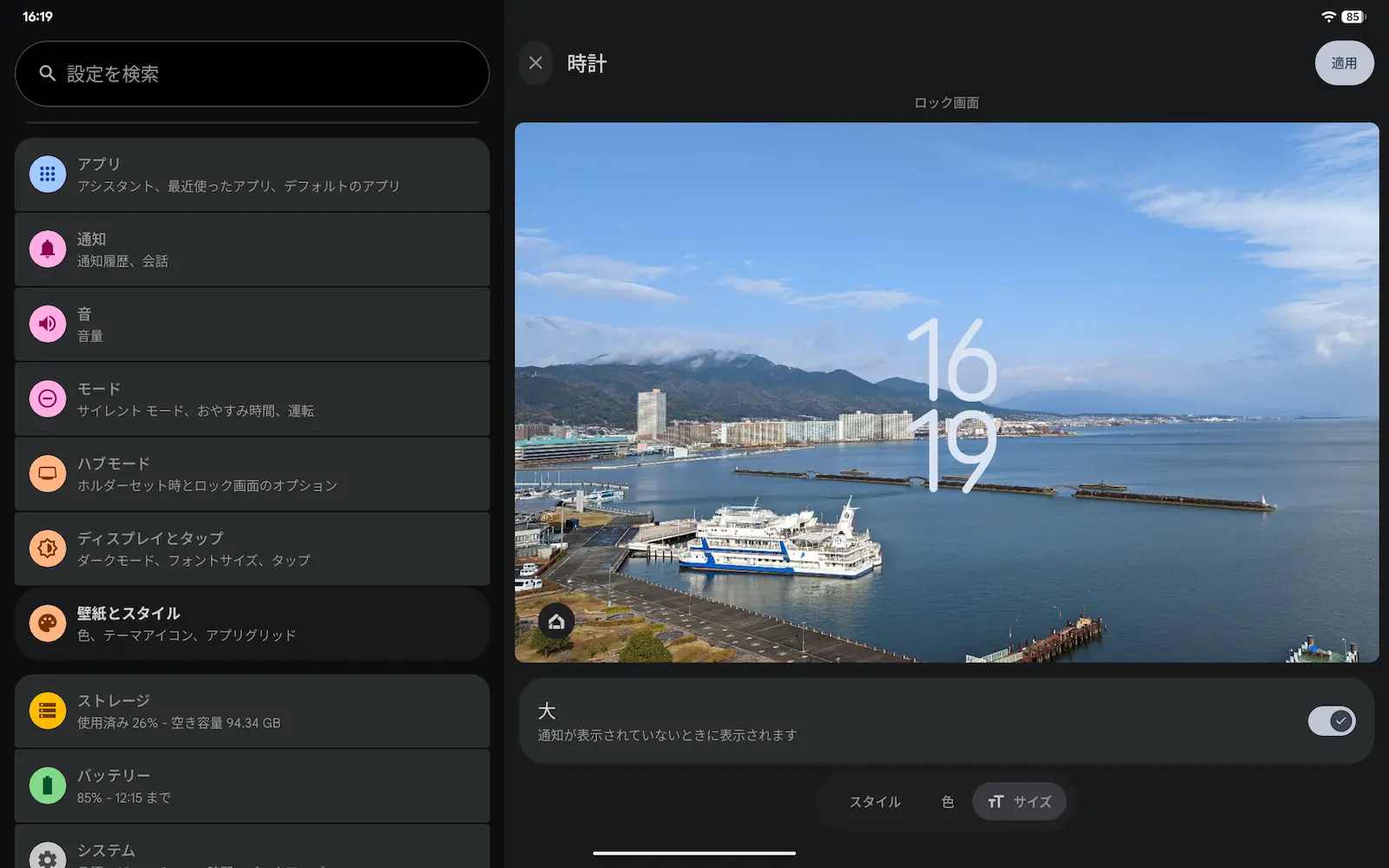
Task: Click the 時計 title text
Action: pos(587,63)
